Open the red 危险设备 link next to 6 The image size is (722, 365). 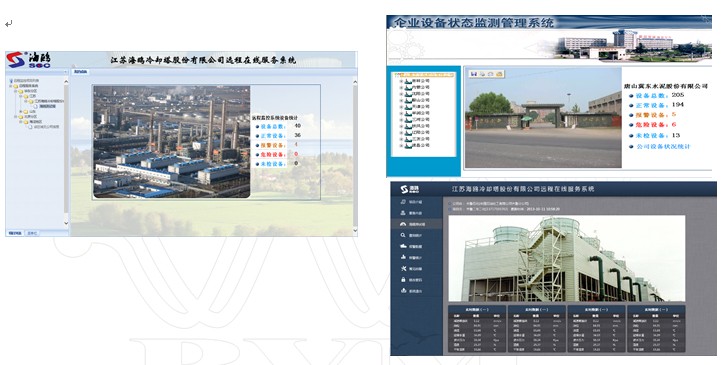pos(652,125)
